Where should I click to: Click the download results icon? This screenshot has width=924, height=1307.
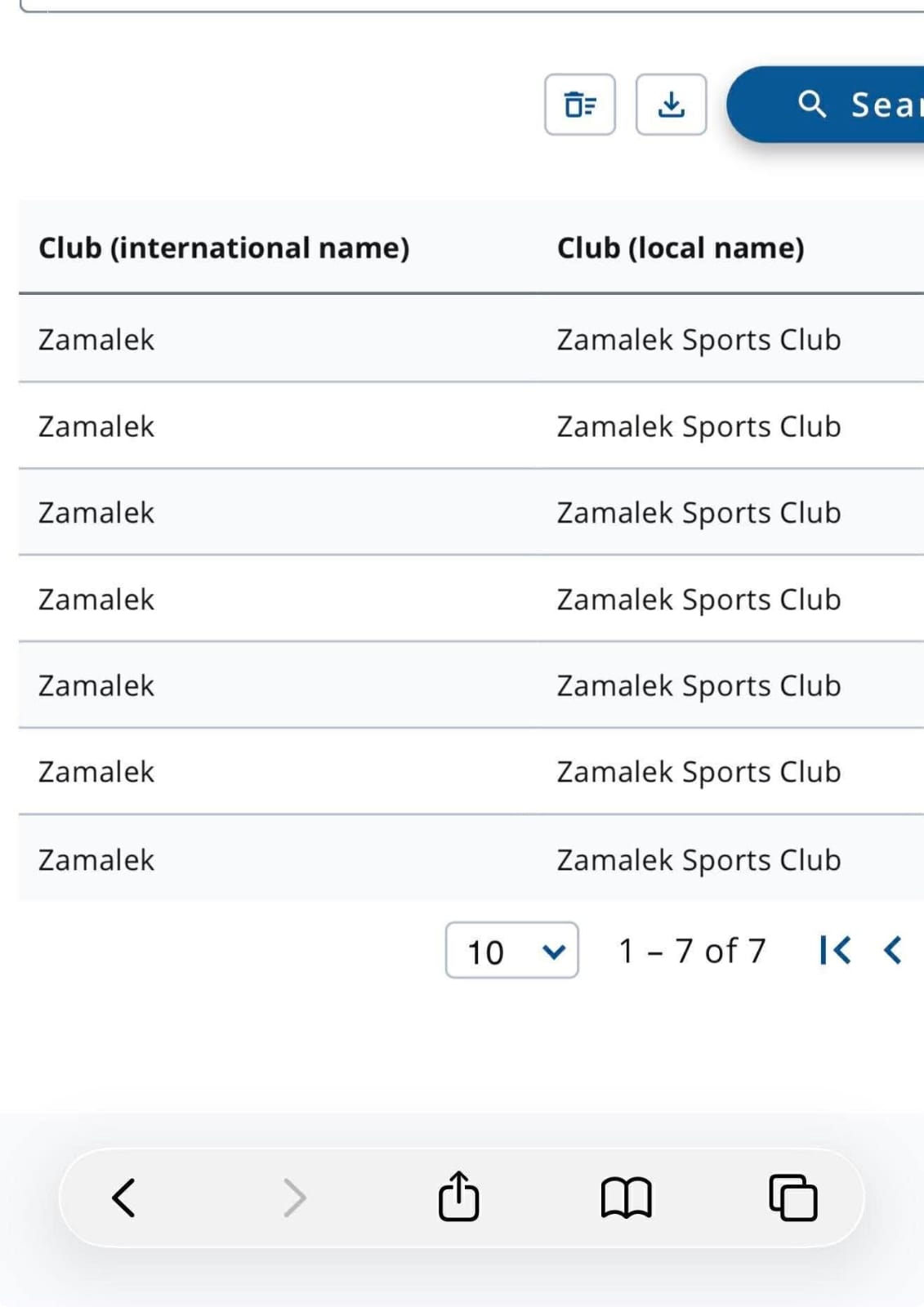click(x=671, y=105)
